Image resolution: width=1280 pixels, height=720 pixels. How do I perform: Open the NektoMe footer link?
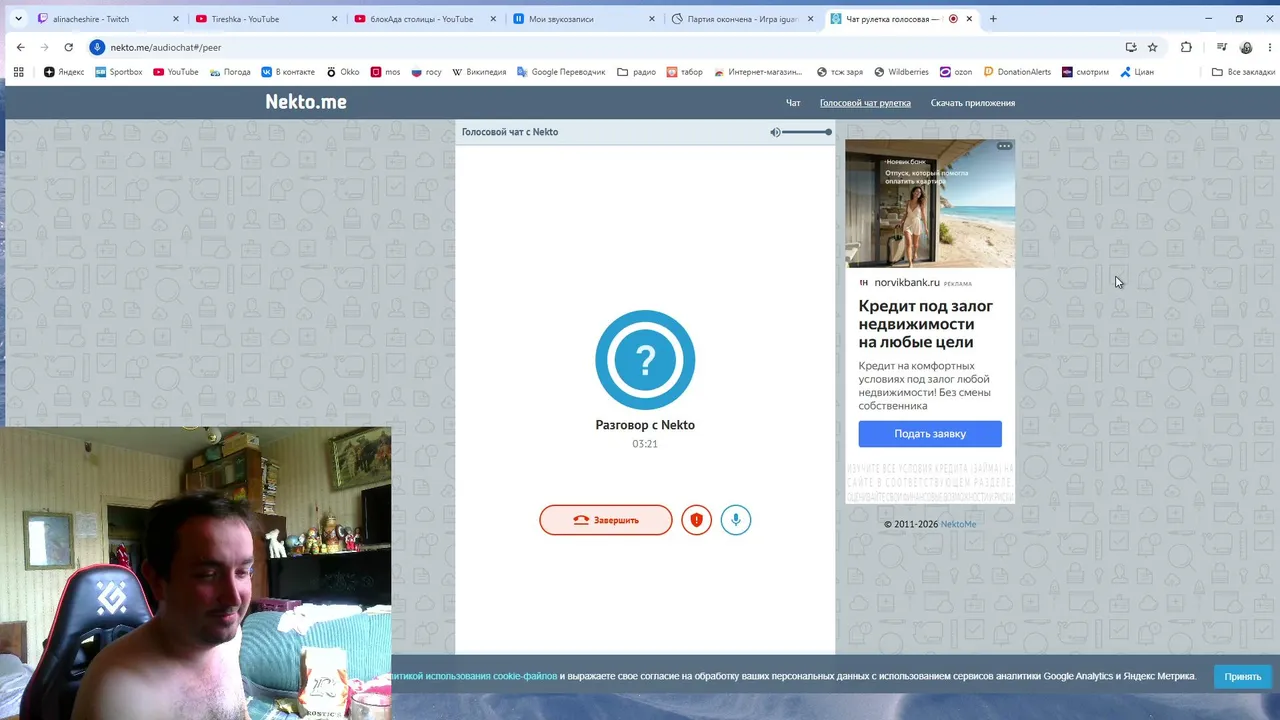pyautogui.click(x=958, y=524)
